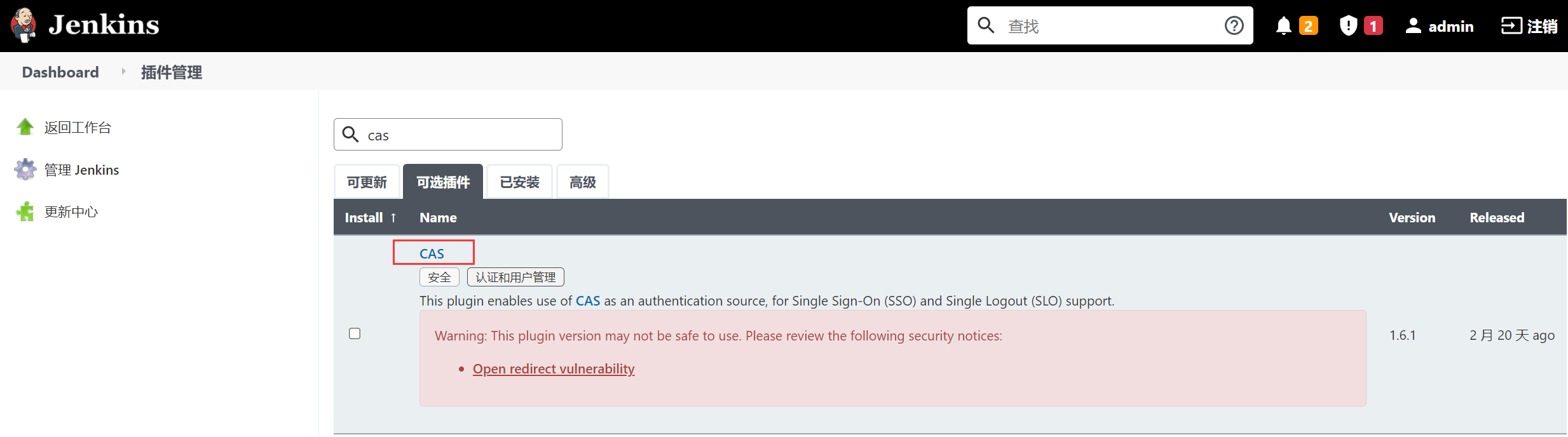Check the install checkbox for CAS plugin
Screen dimensions: 1568x437
pyautogui.click(x=355, y=333)
